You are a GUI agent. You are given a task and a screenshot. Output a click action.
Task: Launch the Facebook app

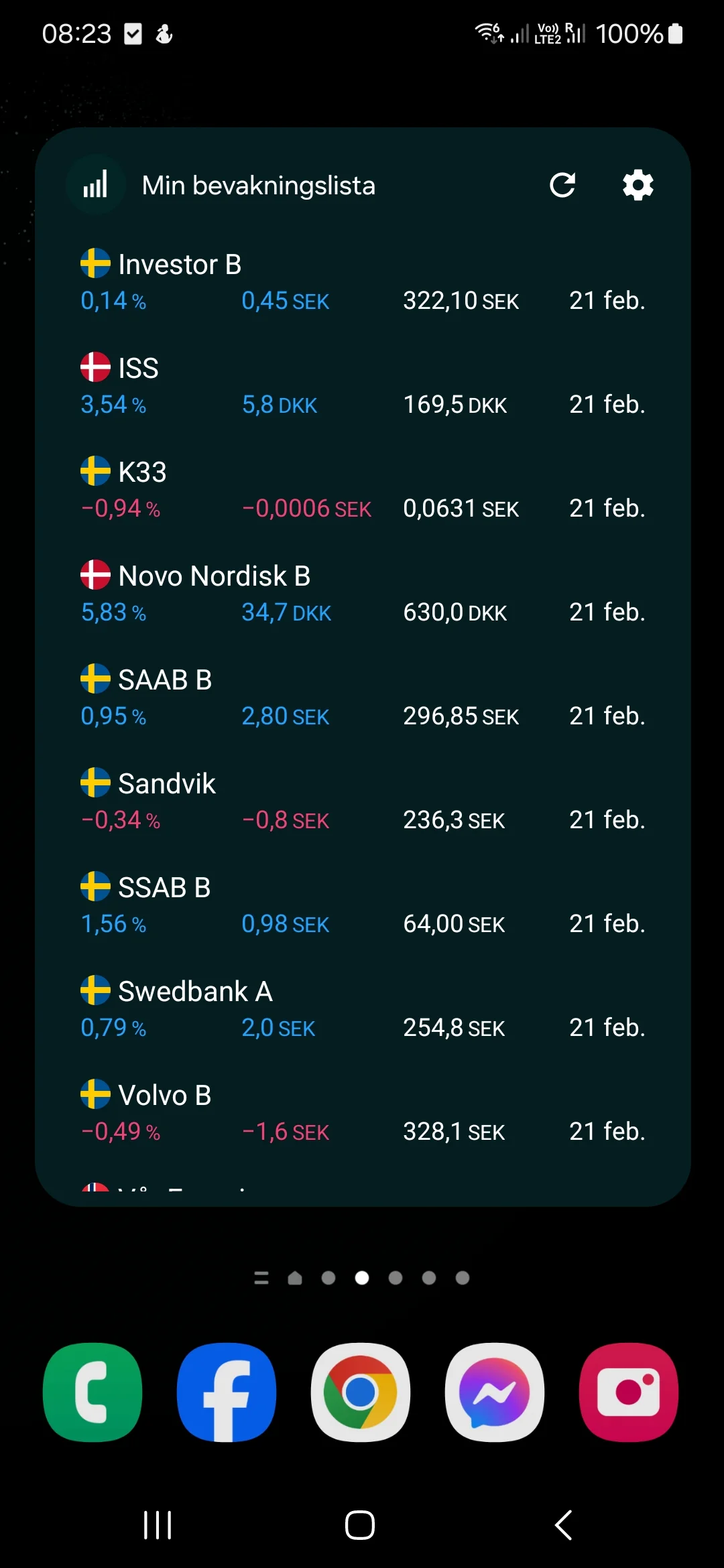coord(227,1392)
